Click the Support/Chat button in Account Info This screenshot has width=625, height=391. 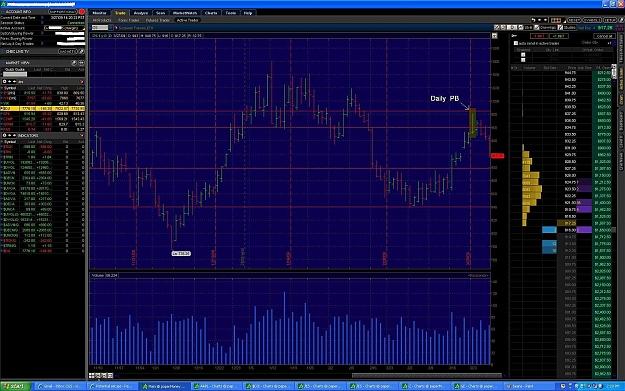coord(63,12)
